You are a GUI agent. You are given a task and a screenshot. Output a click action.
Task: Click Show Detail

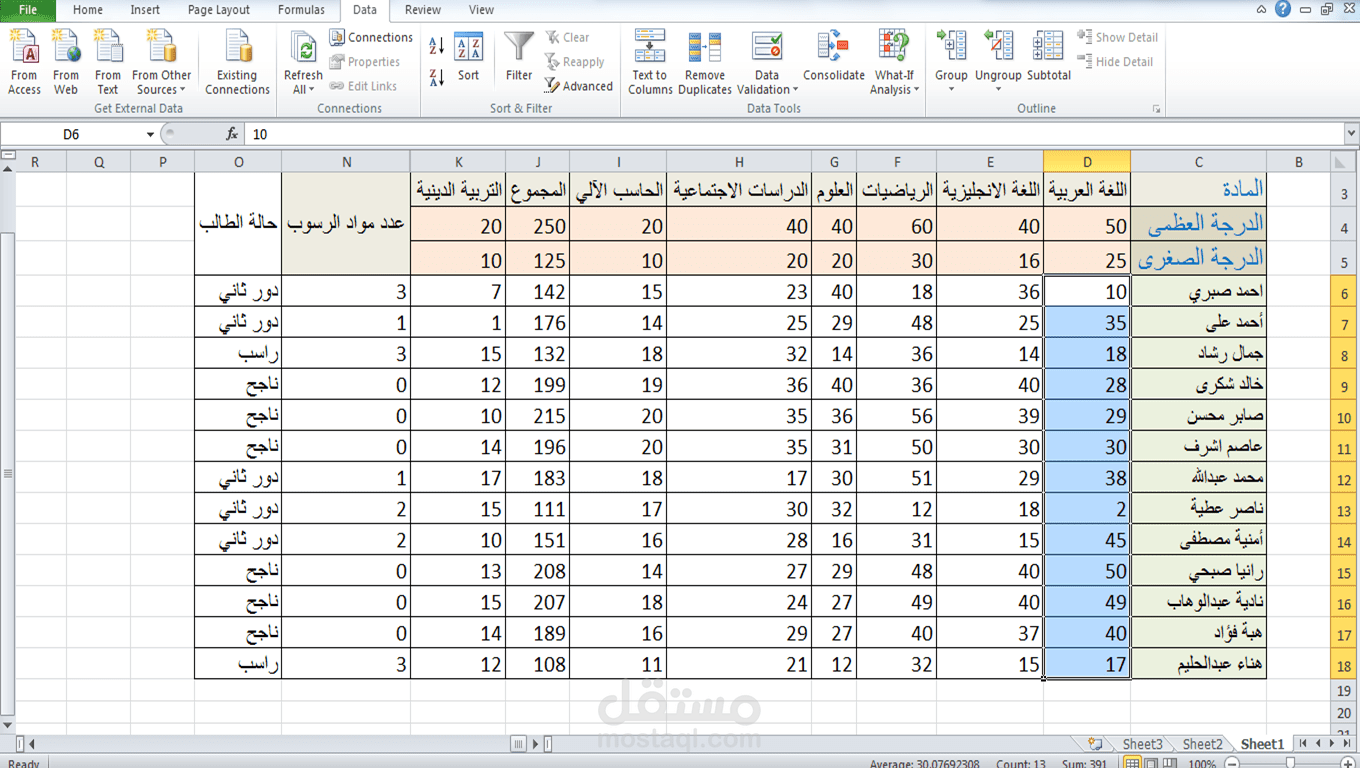pyautogui.click(x=1117, y=37)
